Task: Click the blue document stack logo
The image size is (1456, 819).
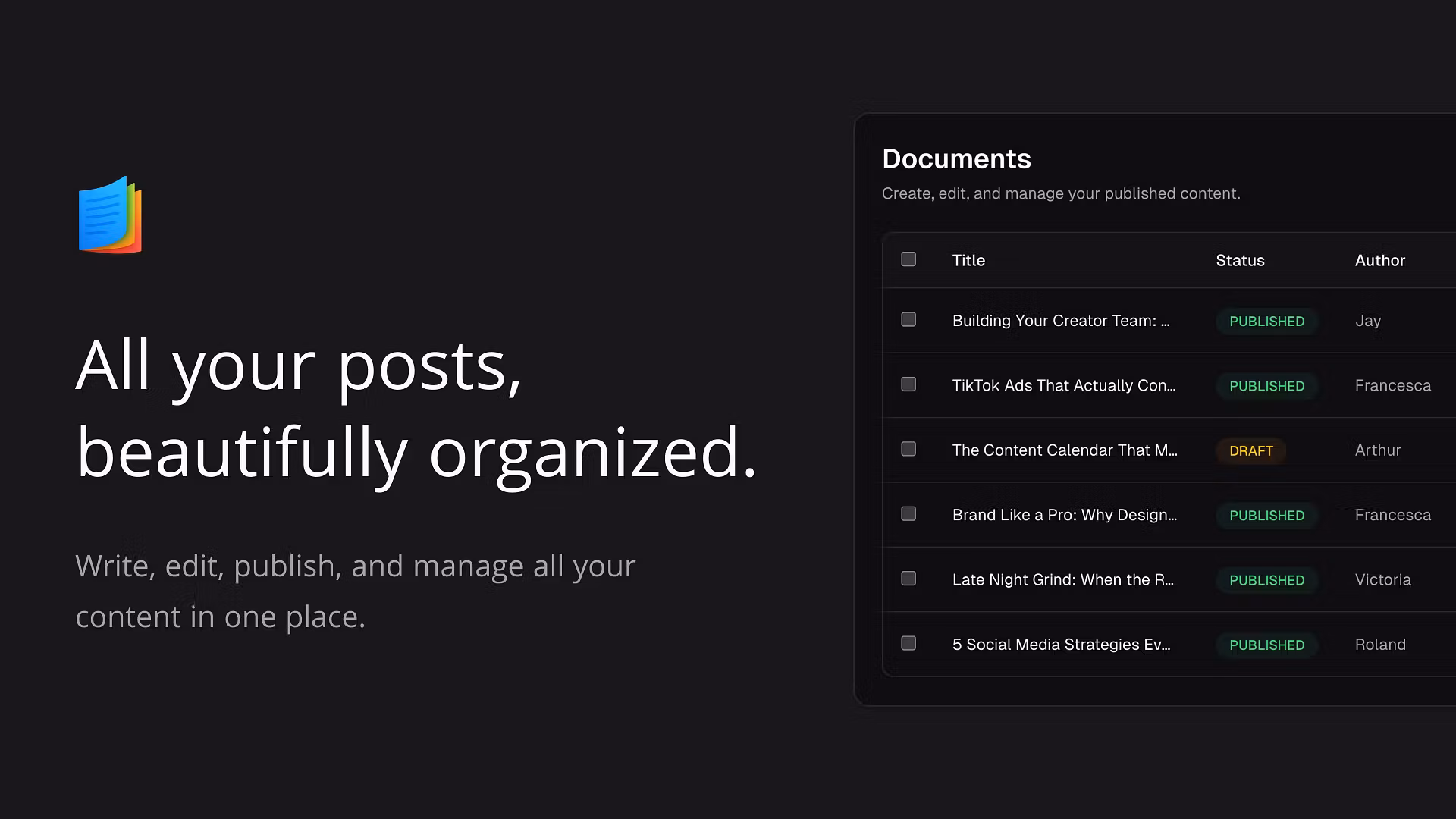Action: (x=111, y=215)
